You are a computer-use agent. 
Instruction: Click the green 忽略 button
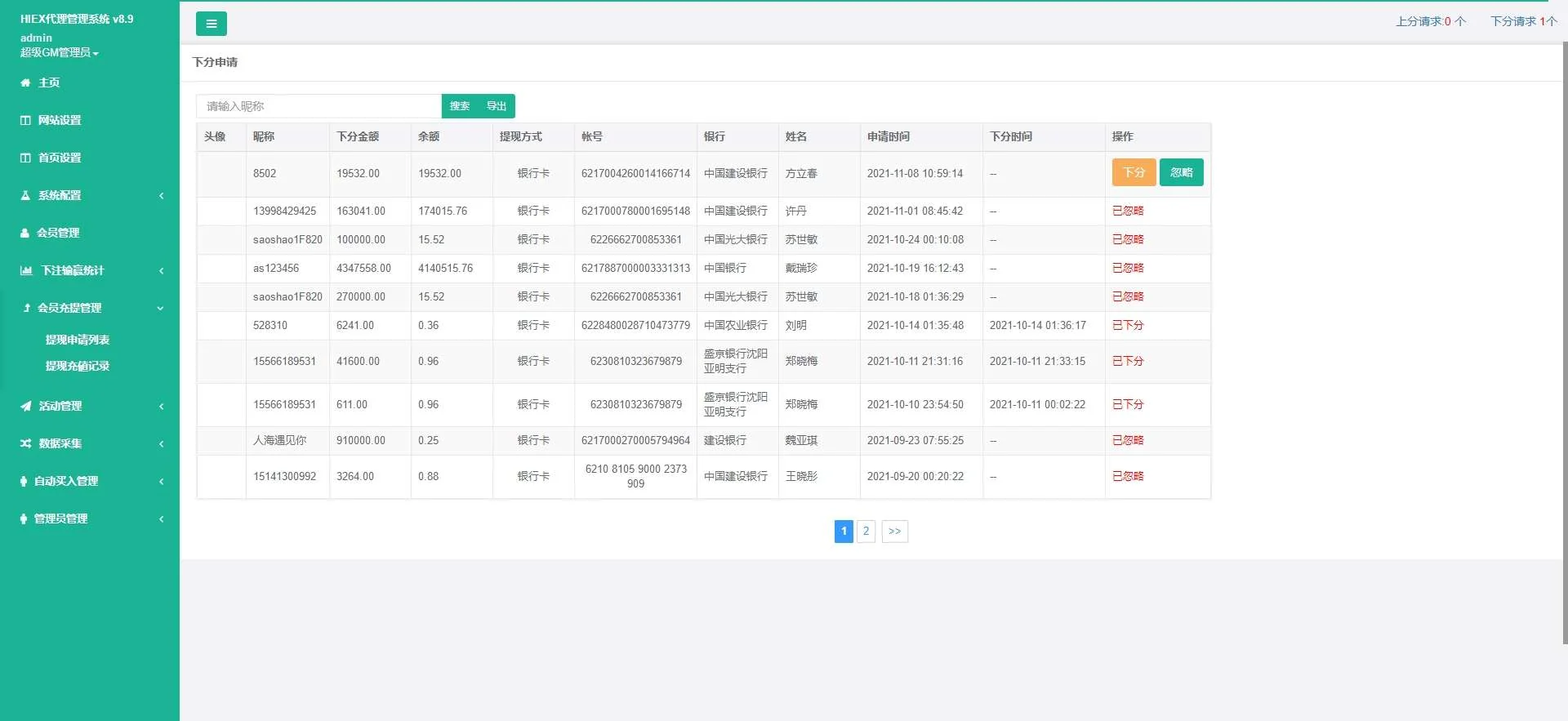coord(1181,172)
